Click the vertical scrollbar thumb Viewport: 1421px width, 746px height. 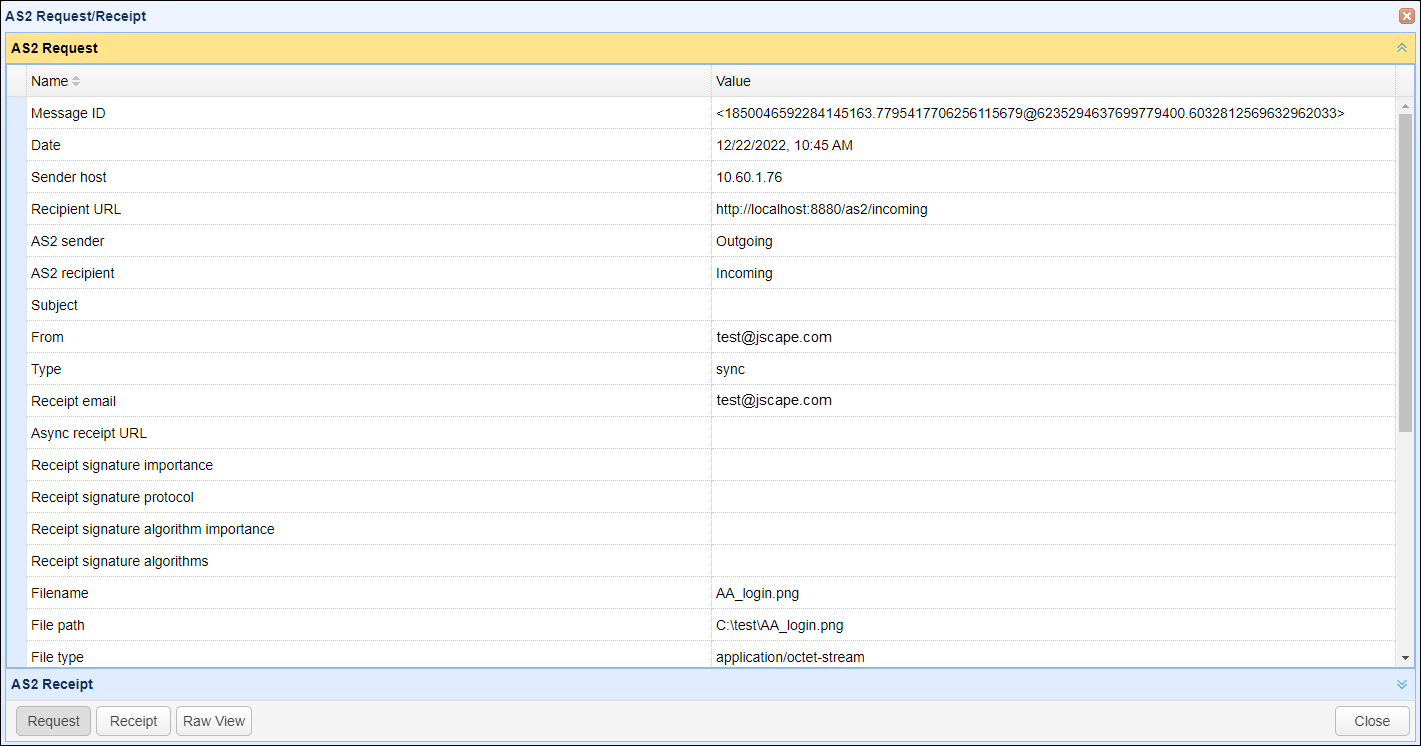tap(1405, 271)
